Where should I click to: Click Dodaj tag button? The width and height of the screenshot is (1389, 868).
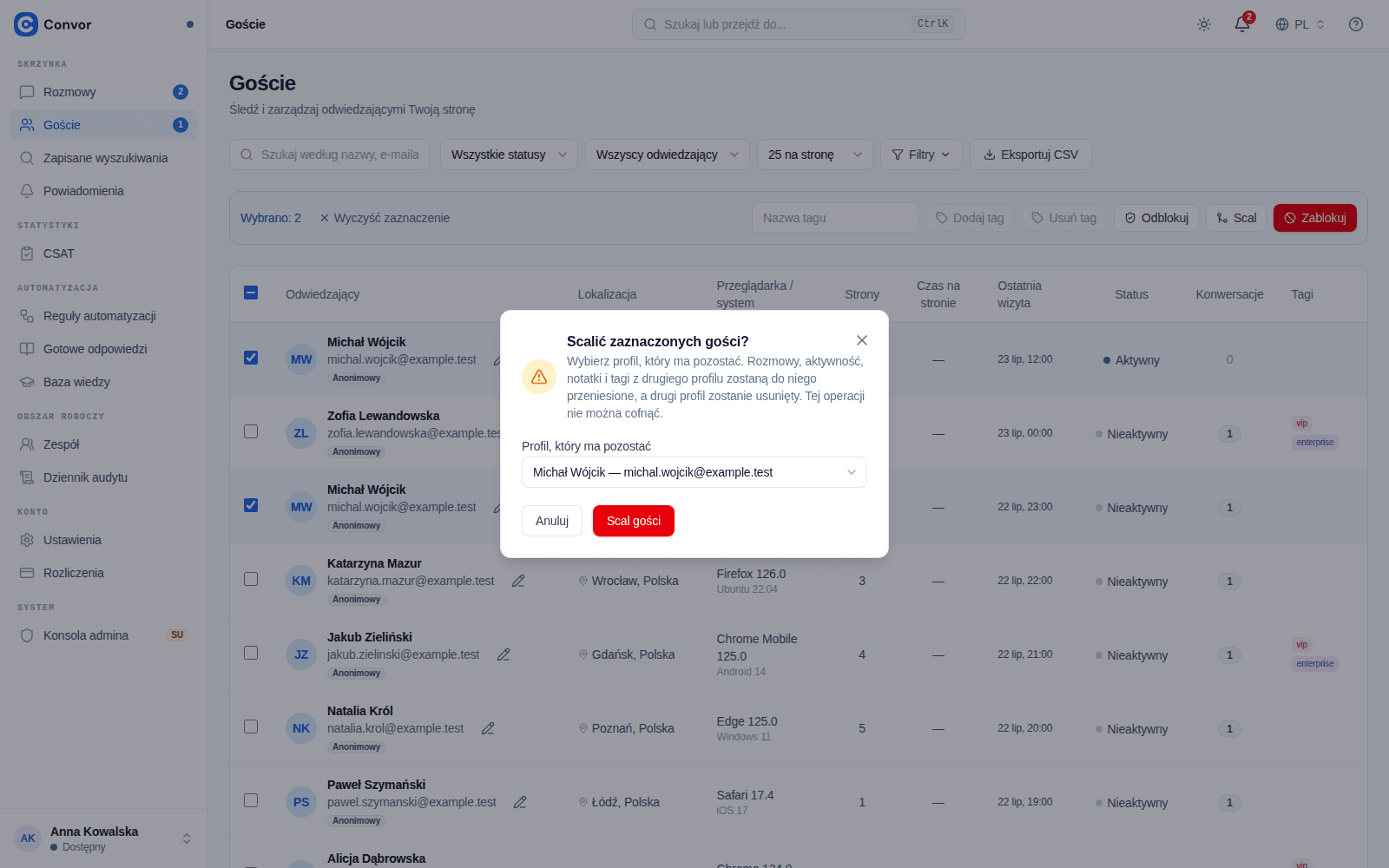point(970,218)
